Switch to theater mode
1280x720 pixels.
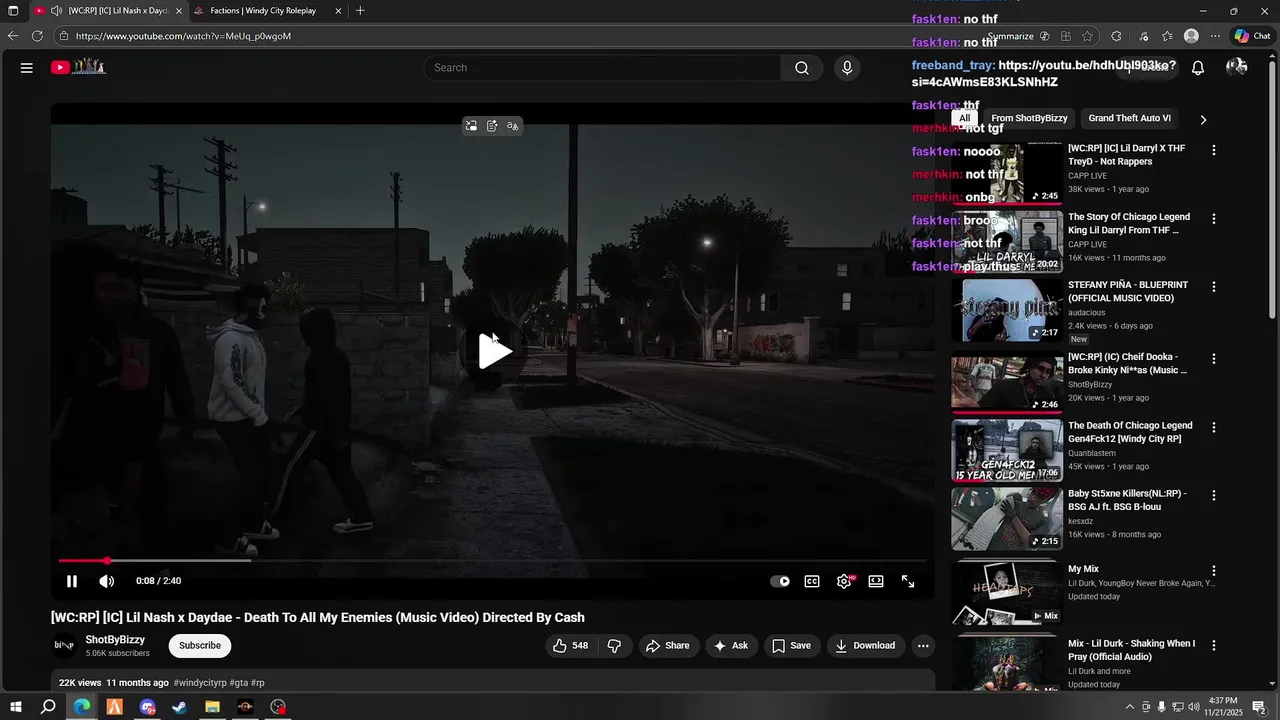[x=876, y=581]
